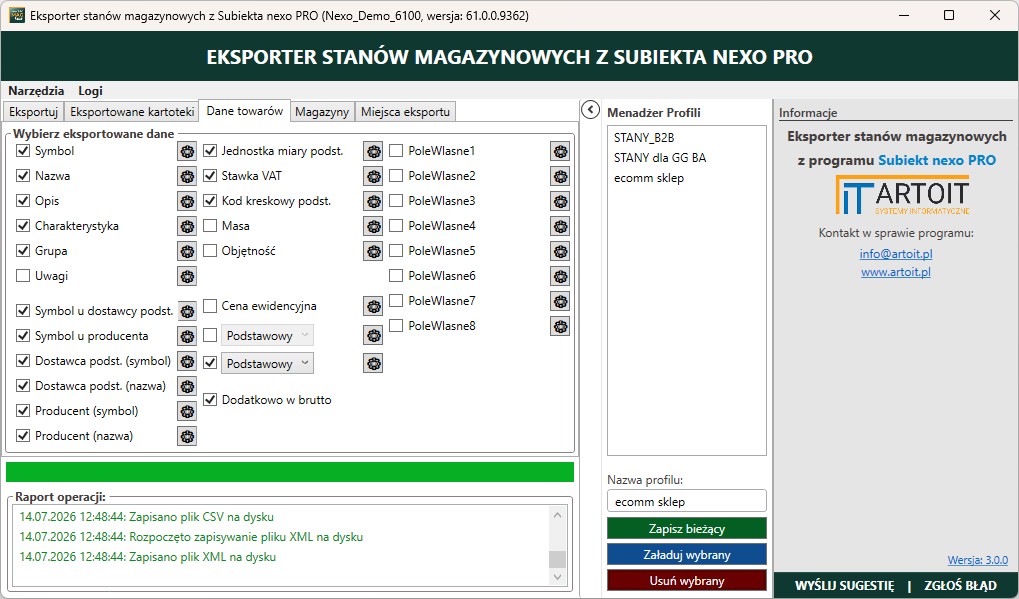Image resolution: width=1019 pixels, height=599 pixels.
Task: Collapse the Menadżer Profili panel arrow
Action: point(590,110)
